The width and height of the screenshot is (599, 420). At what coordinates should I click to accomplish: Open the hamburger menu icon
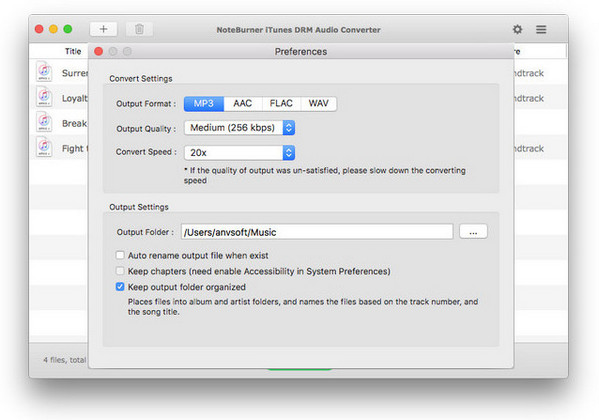[x=541, y=29]
